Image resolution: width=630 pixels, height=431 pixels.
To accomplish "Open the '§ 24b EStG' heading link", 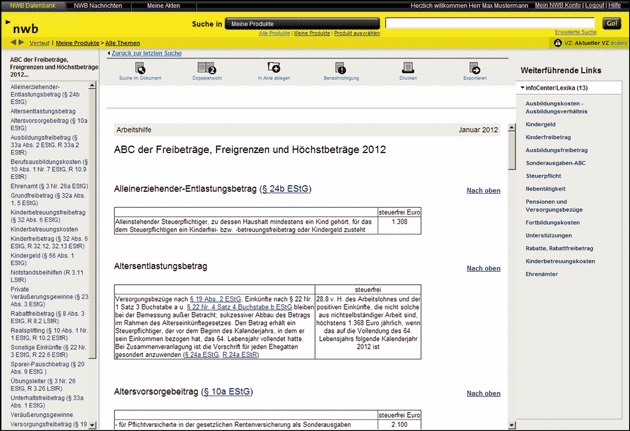I will coord(286,187).
